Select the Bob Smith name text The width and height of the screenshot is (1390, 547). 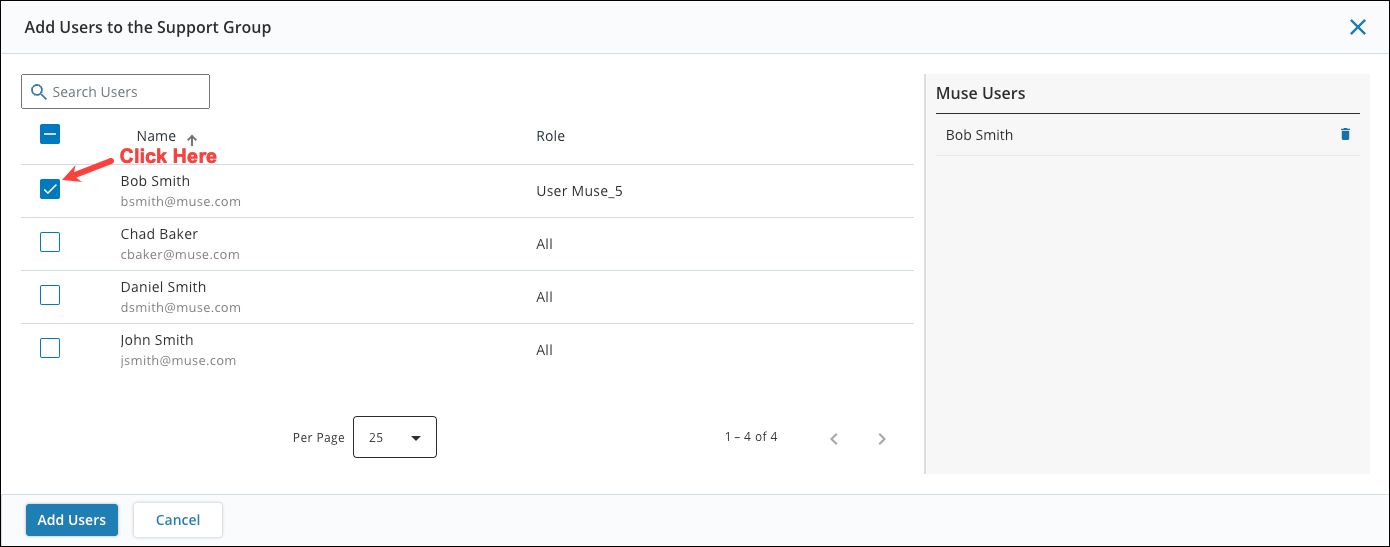pyautogui.click(x=155, y=181)
